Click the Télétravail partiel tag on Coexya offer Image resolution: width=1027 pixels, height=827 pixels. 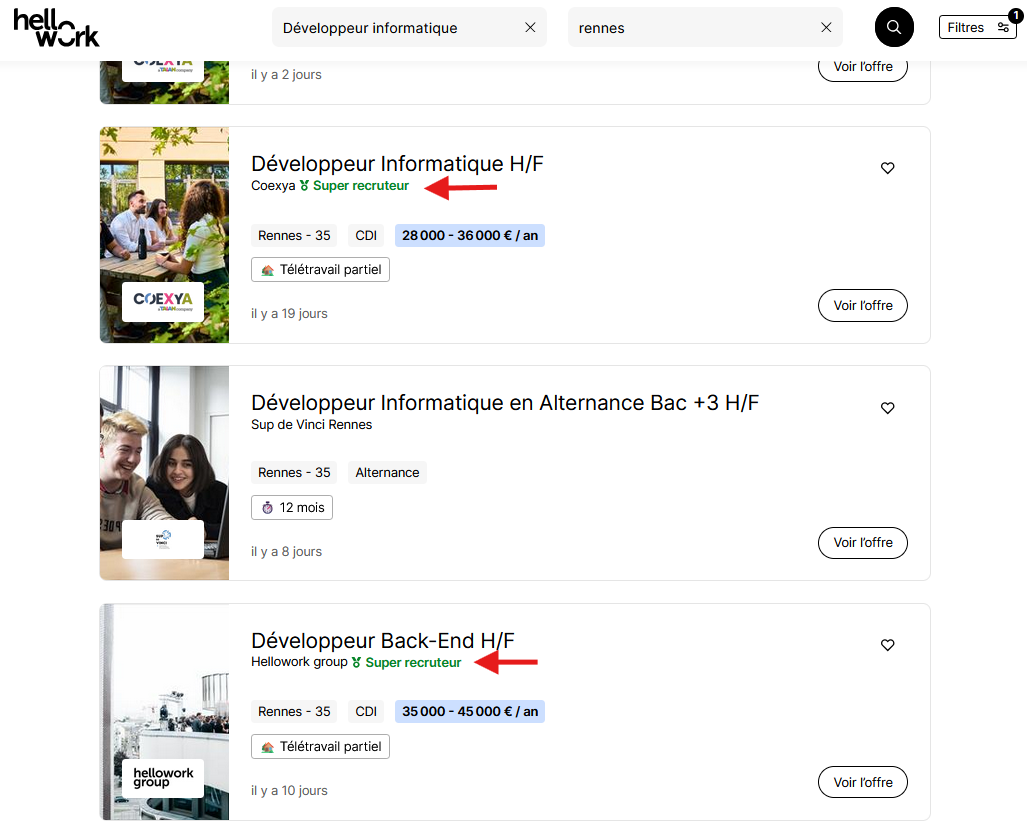pos(320,270)
